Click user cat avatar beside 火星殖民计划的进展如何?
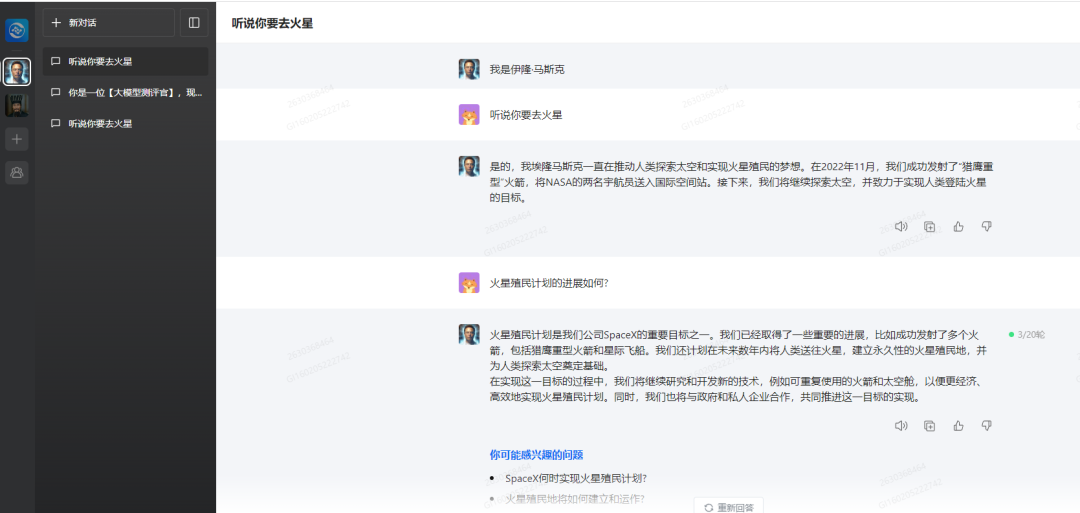 [469, 282]
